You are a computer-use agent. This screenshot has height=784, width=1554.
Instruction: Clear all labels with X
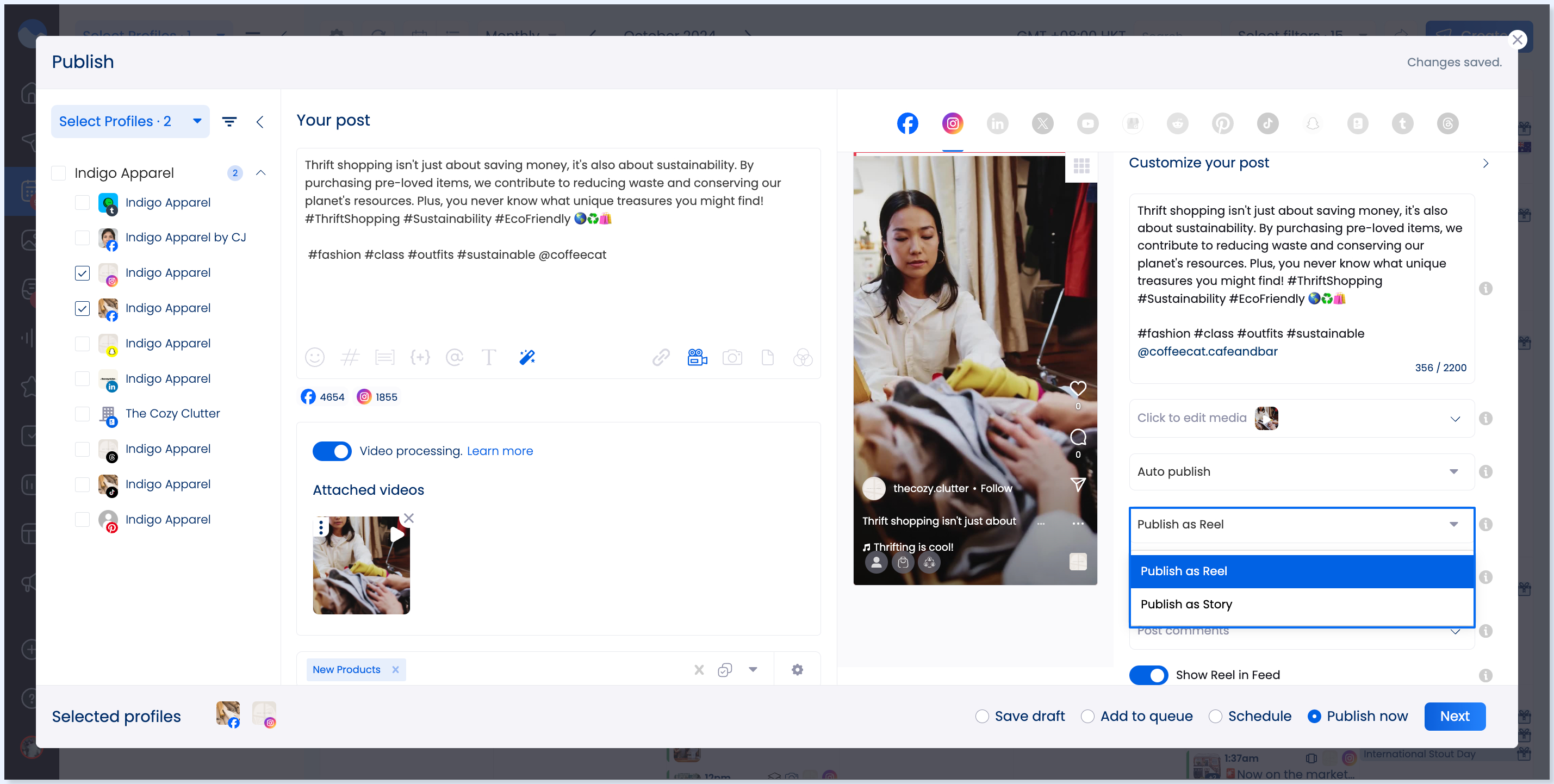coord(699,669)
